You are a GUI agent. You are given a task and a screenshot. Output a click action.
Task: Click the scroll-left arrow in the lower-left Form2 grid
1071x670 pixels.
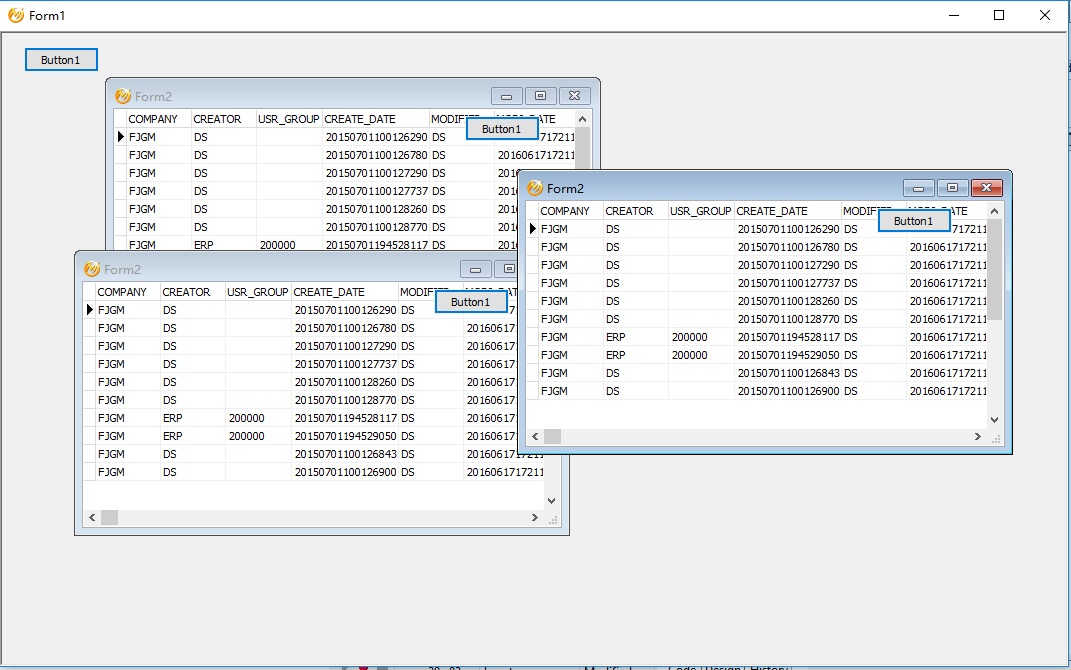pos(92,518)
